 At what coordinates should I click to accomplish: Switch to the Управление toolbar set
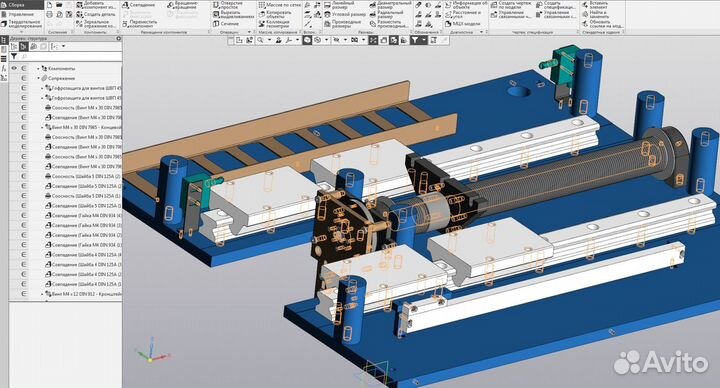(22, 14)
